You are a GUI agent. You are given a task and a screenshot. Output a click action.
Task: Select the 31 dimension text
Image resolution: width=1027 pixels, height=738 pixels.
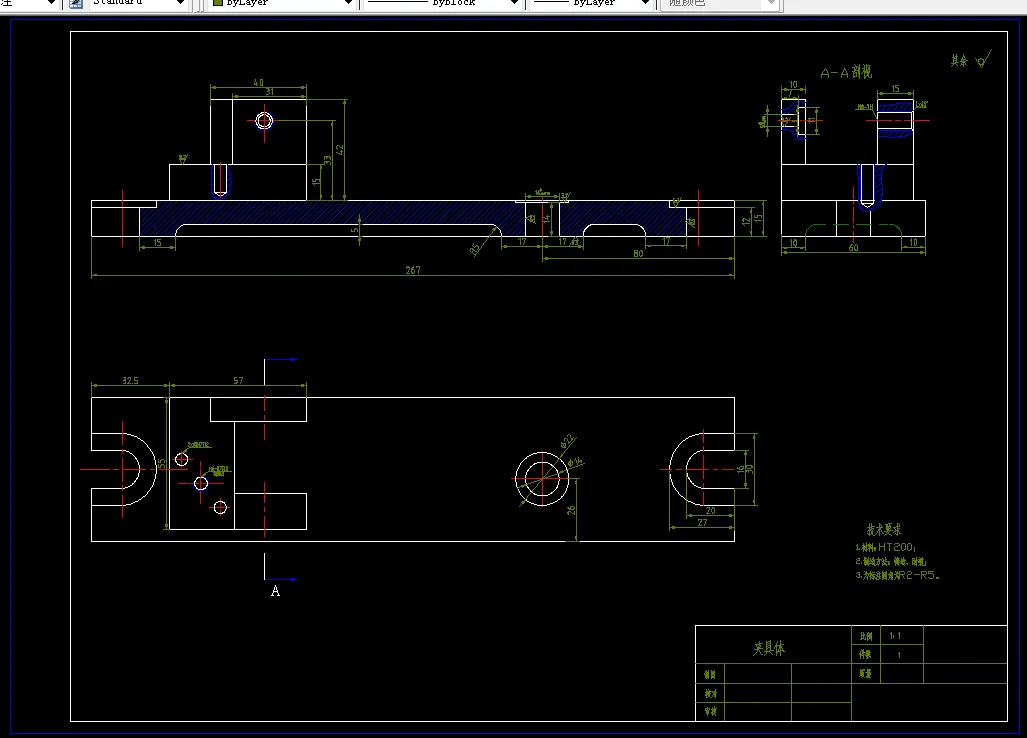pos(269,92)
